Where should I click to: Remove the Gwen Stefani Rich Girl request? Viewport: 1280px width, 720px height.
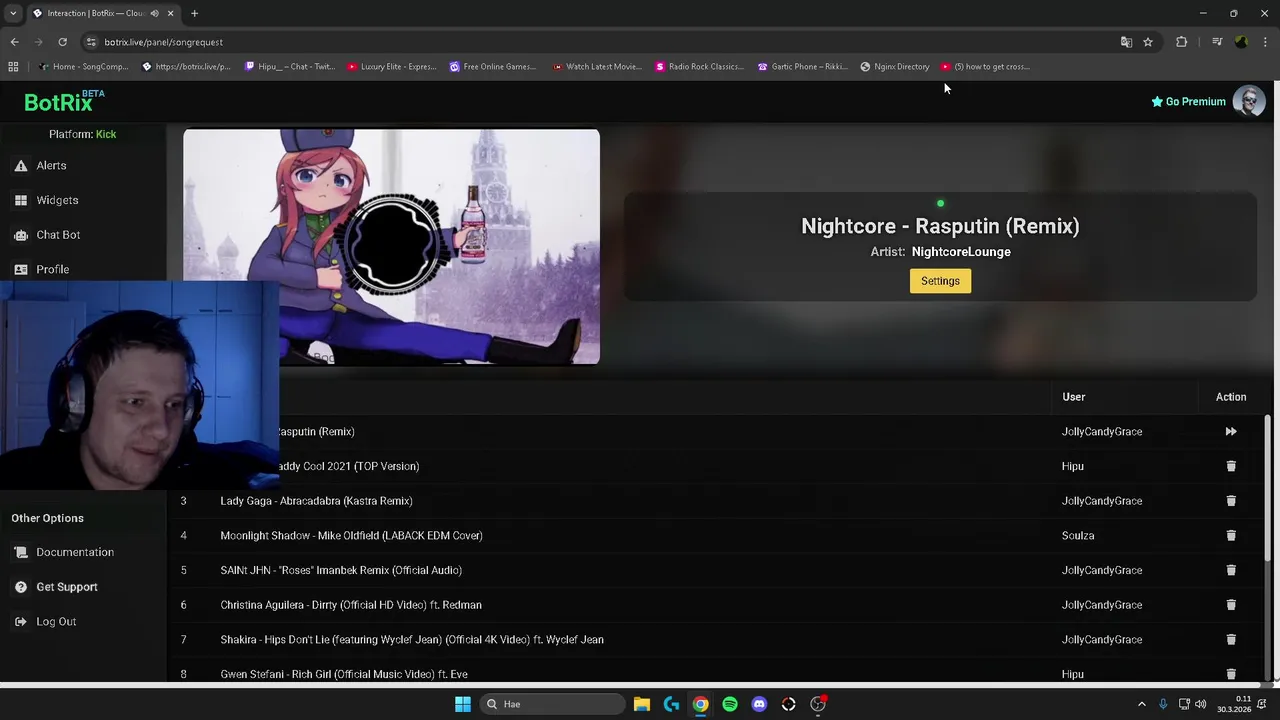pos(1231,674)
